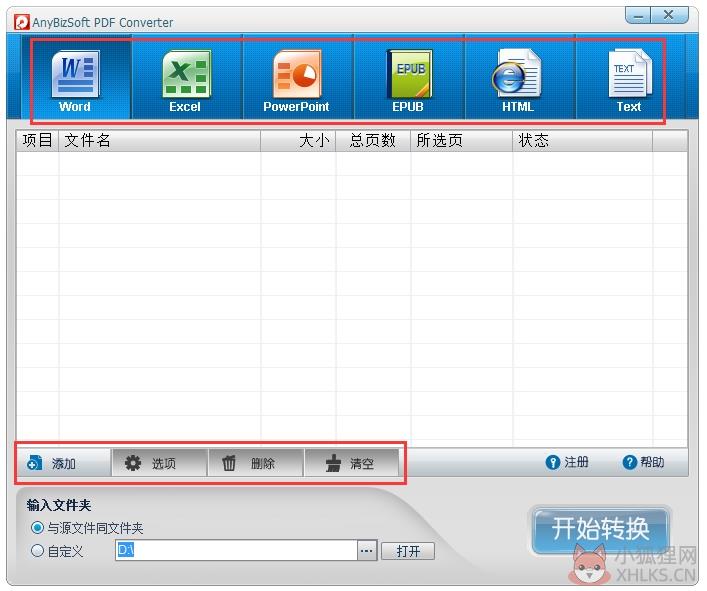Click the 总页数 column header
Screen dimensions: 707x591
click(373, 141)
